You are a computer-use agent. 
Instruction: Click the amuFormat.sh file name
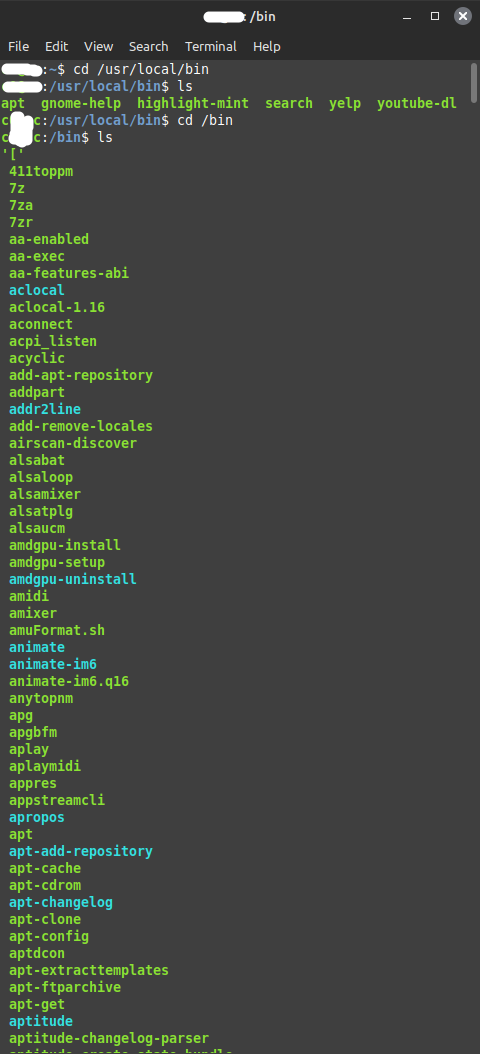(57, 630)
